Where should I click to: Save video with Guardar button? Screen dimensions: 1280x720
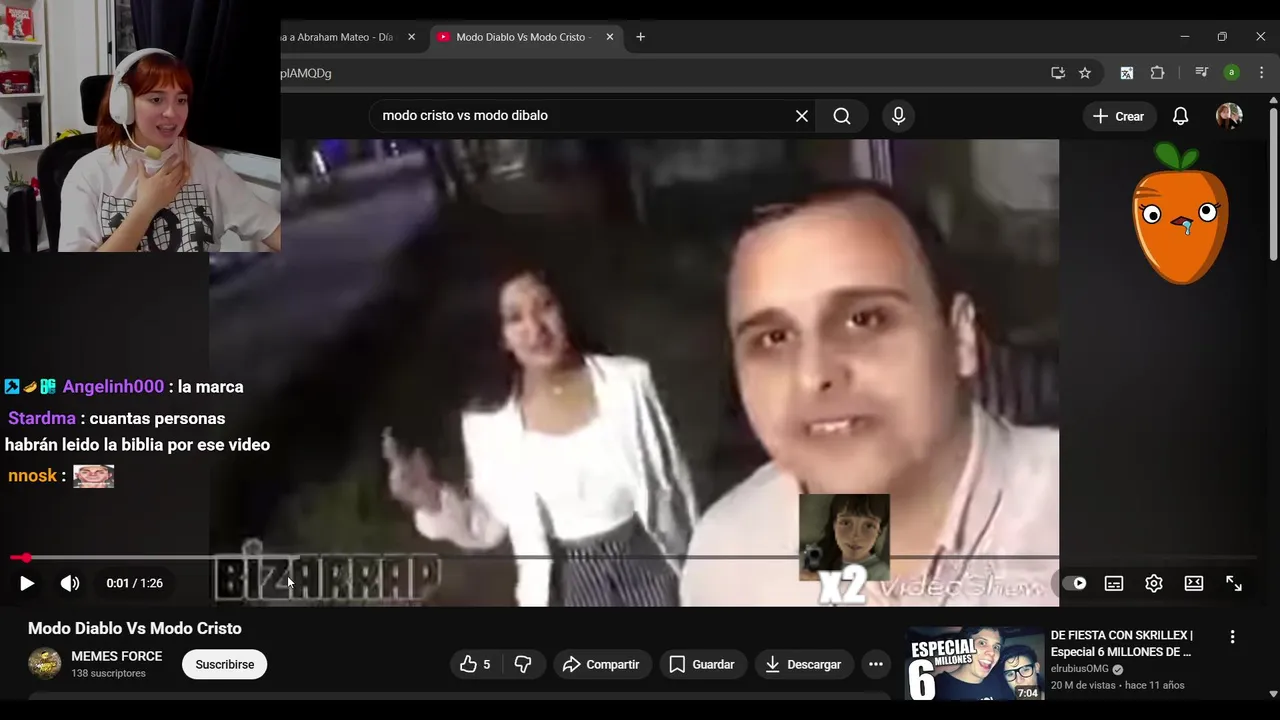click(x=702, y=664)
